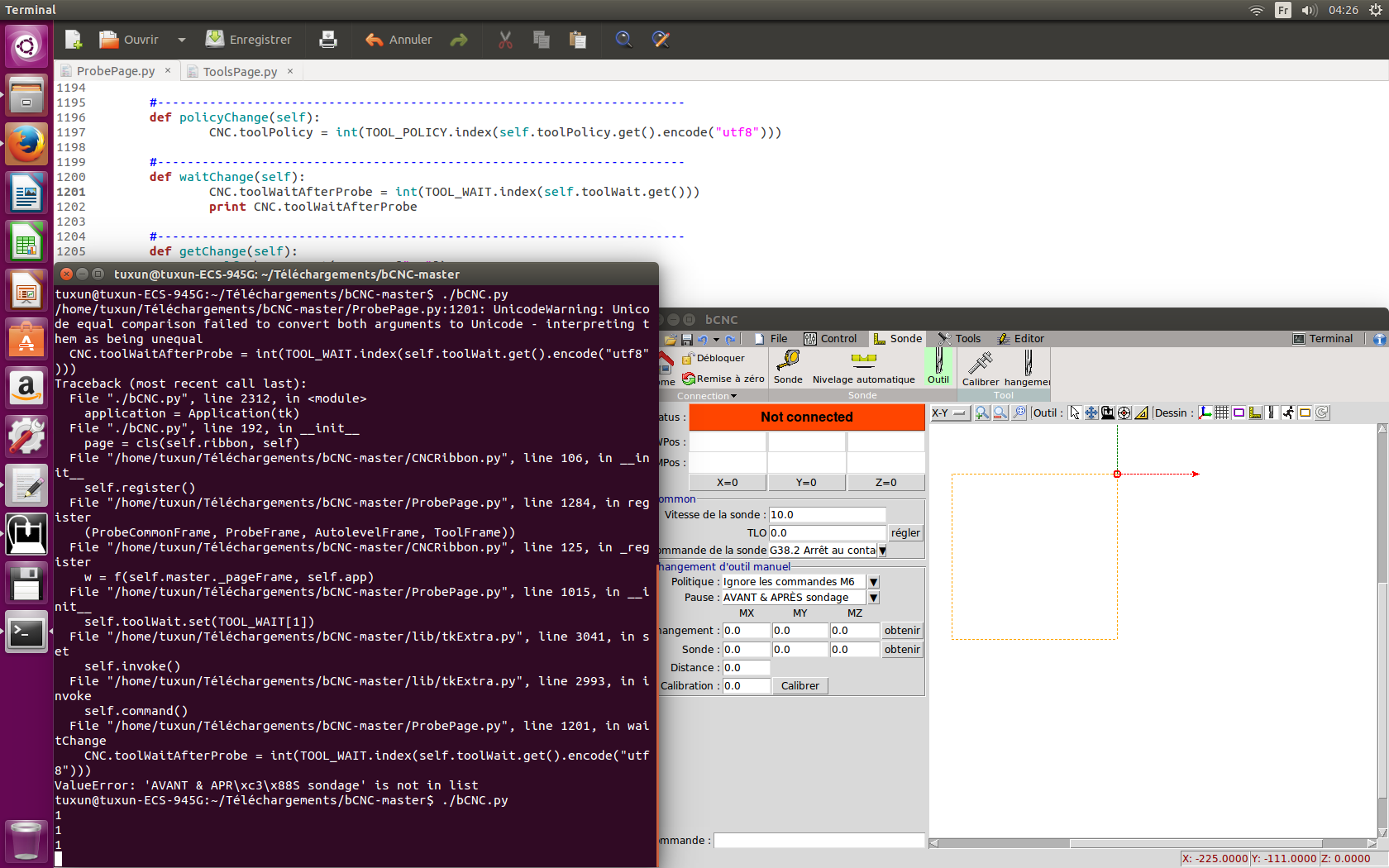The height and width of the screenshot is (868, 1389).
Task: Click the save disk icon in bCNC
Action: [686, 339]
